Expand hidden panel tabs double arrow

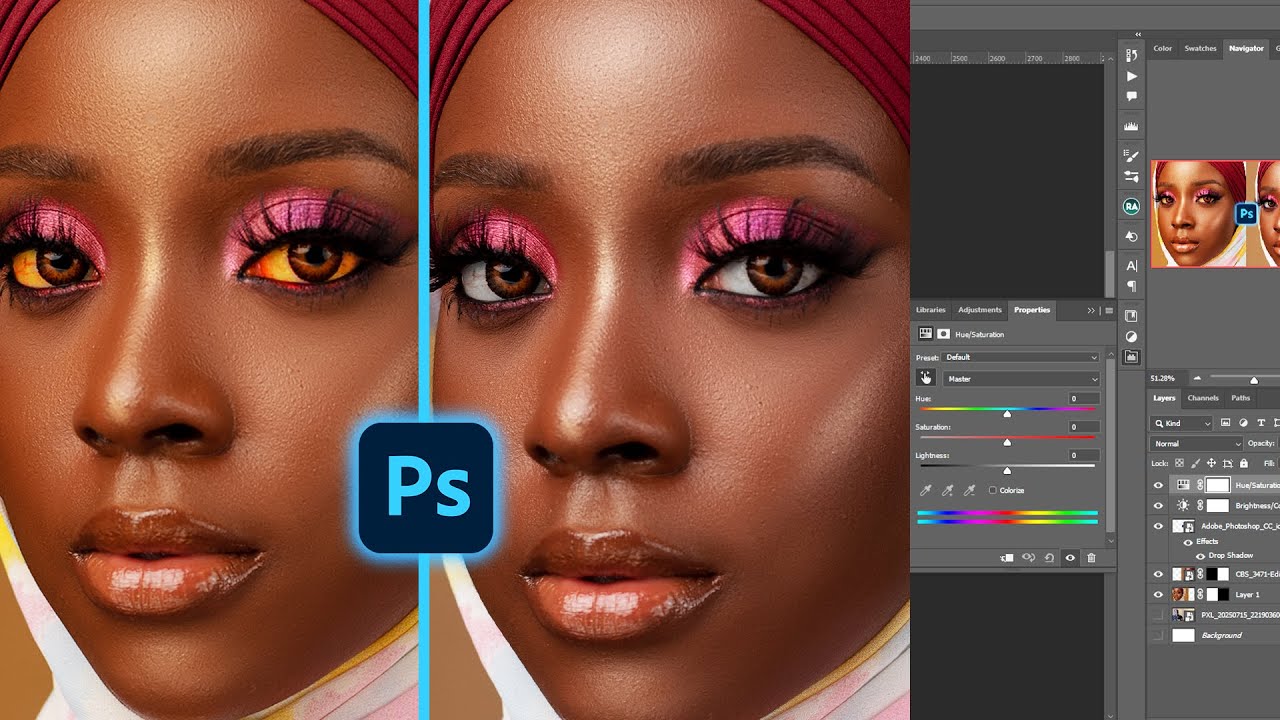click(x=1091, y=310)
